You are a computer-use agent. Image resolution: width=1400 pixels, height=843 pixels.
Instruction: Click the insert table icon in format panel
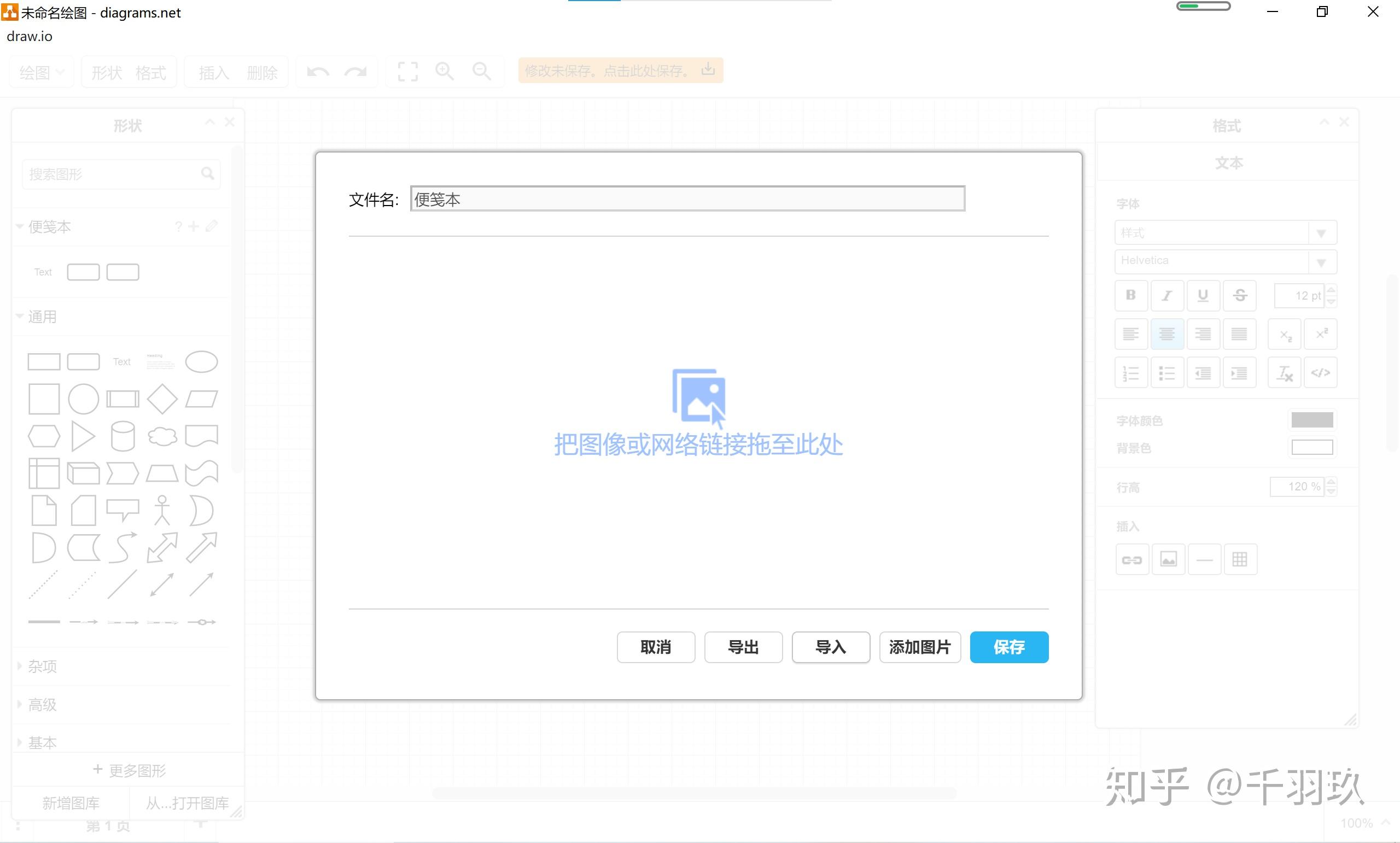[x=1240, y=559]
